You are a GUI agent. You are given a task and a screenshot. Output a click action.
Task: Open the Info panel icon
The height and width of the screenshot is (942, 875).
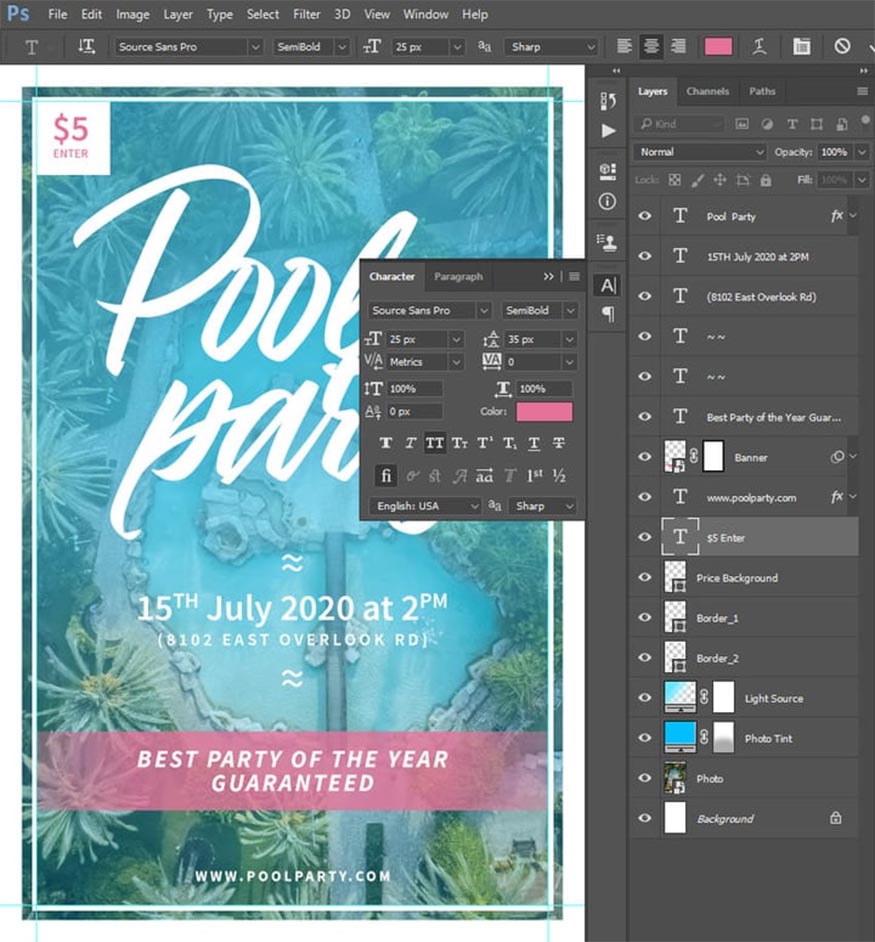tap(607, 201)
